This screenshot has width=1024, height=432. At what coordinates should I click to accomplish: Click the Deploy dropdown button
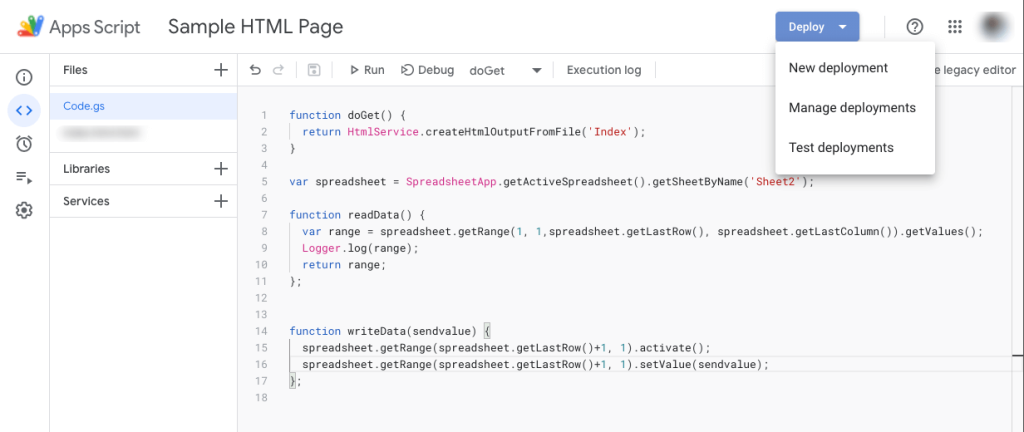point(817,27)
